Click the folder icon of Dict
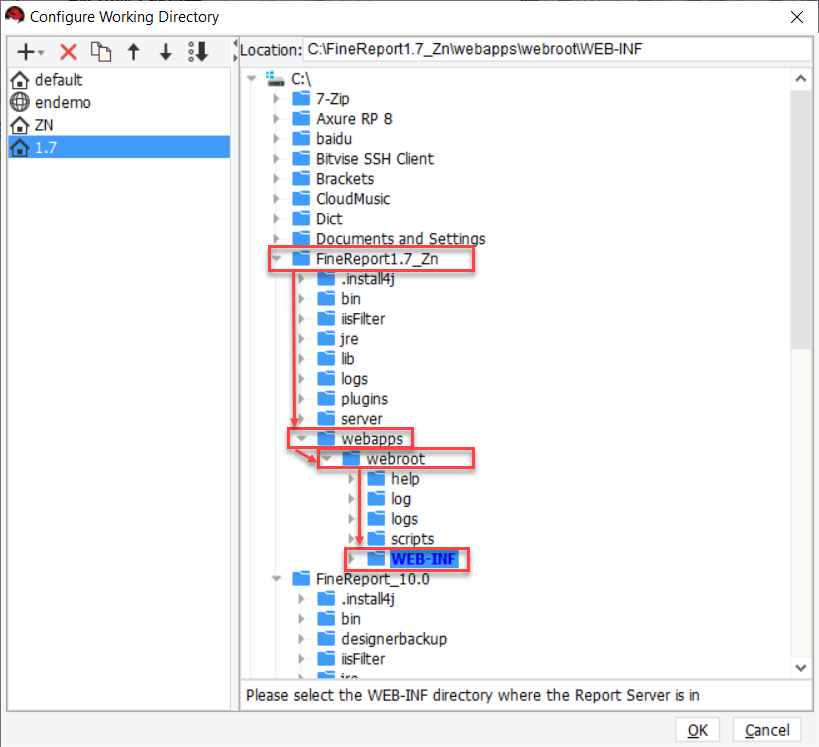The width and height of the screenshot is (819, 747). pyautogui.click(x=301, y=218)
